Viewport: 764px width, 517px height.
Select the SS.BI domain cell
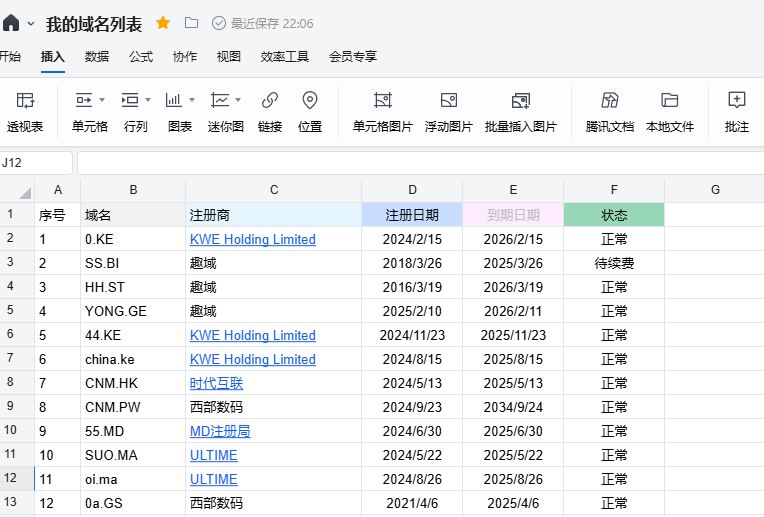[x=133, y=263]
